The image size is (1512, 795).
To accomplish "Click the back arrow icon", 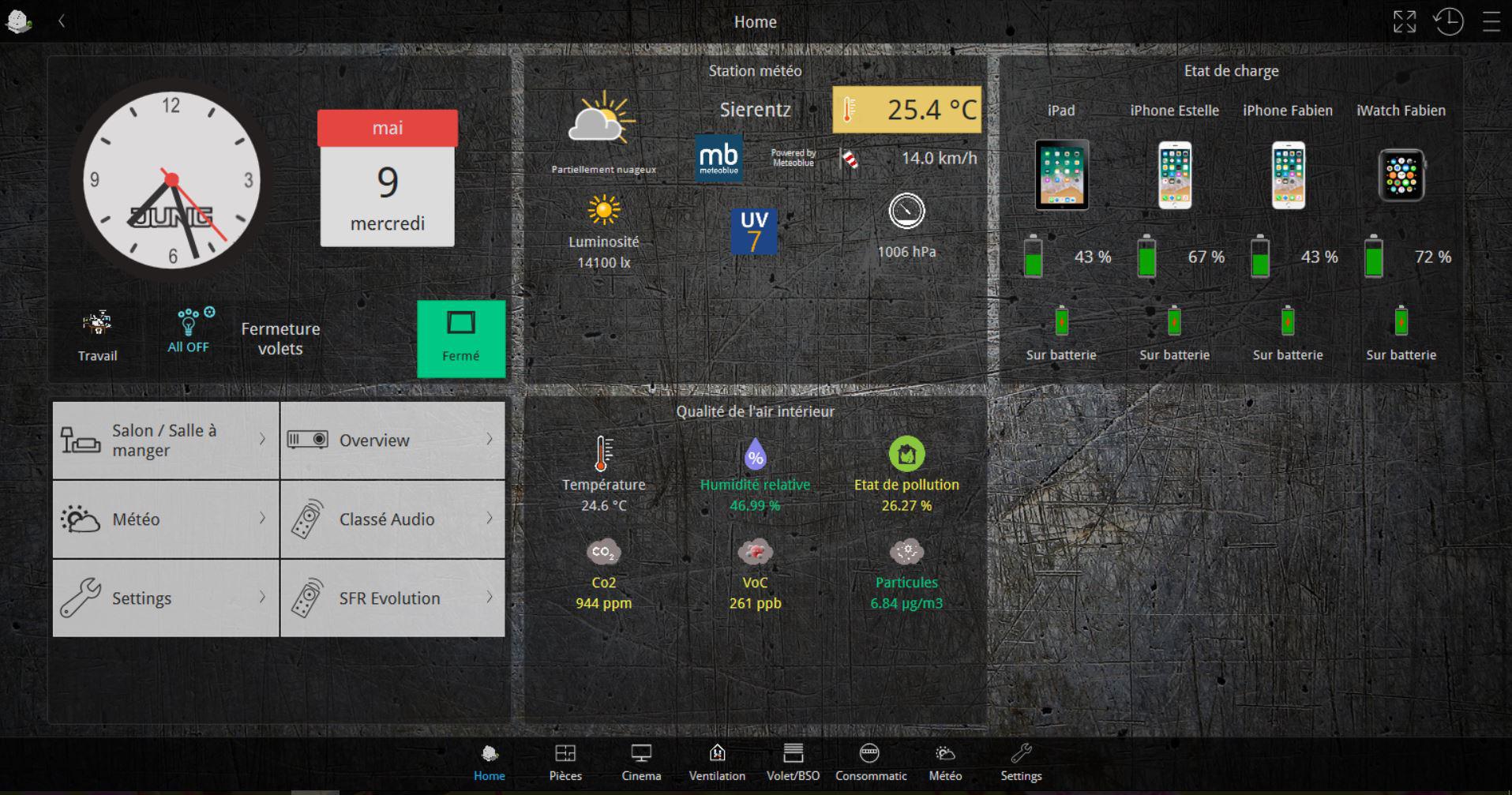I will click(x=62, y=22).
